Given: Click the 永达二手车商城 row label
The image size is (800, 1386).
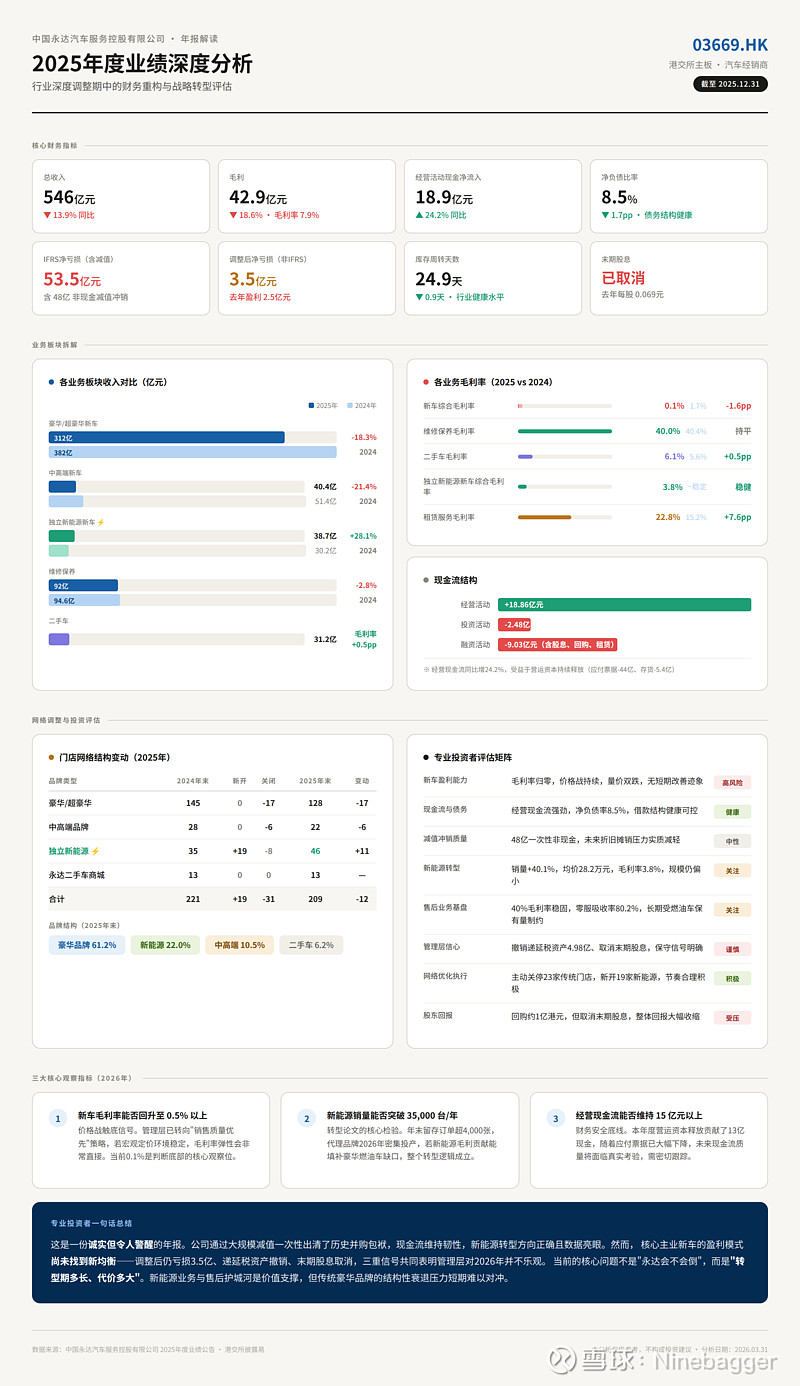Looking at the screenshot, I should click(76, 875).
